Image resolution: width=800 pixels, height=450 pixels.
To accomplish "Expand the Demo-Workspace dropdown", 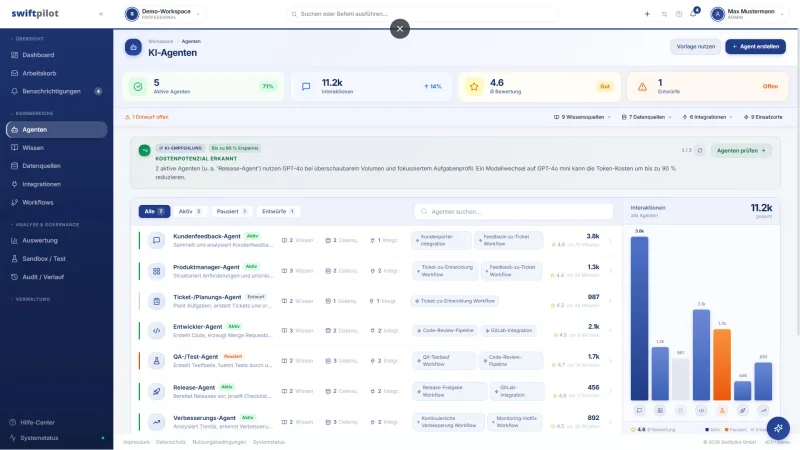I will (x=164, y=14).
